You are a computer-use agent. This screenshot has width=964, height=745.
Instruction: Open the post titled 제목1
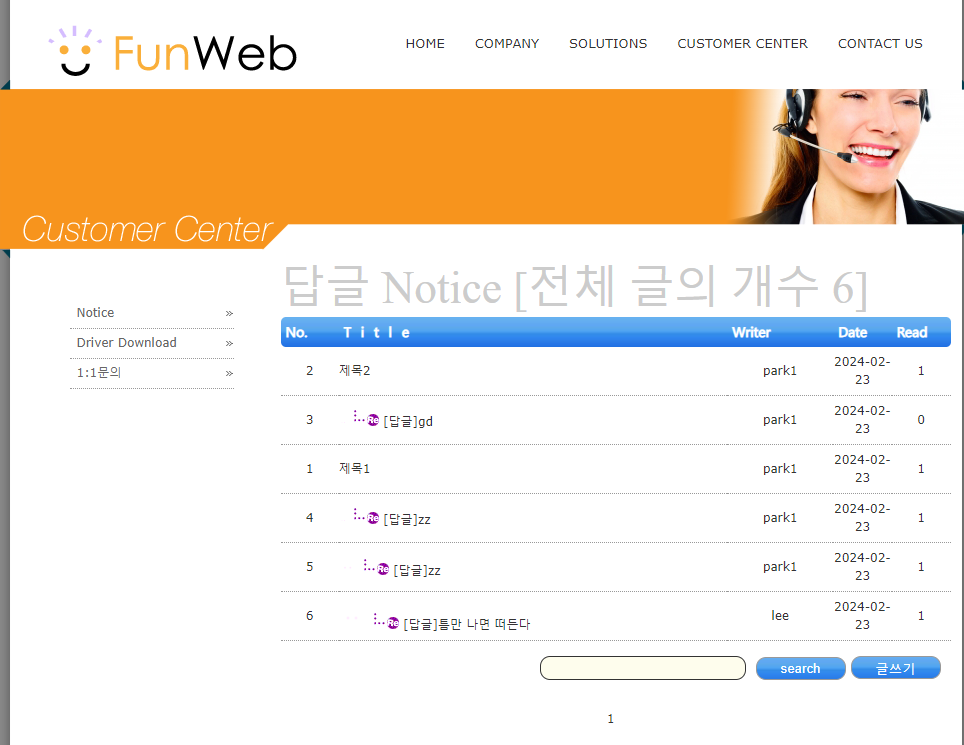[355, 468]
